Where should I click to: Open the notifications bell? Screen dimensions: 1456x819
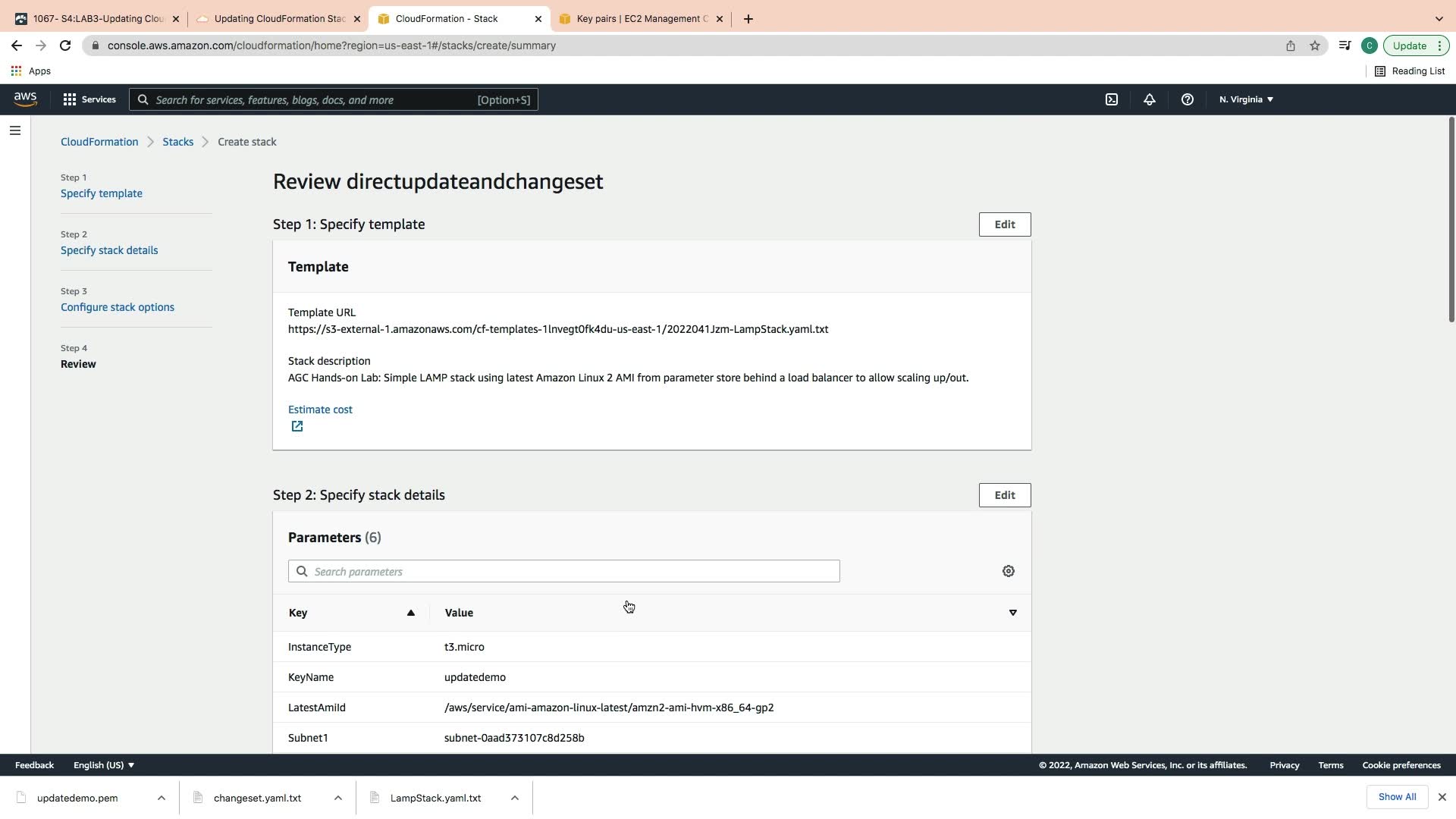[x=1150, y=99]
